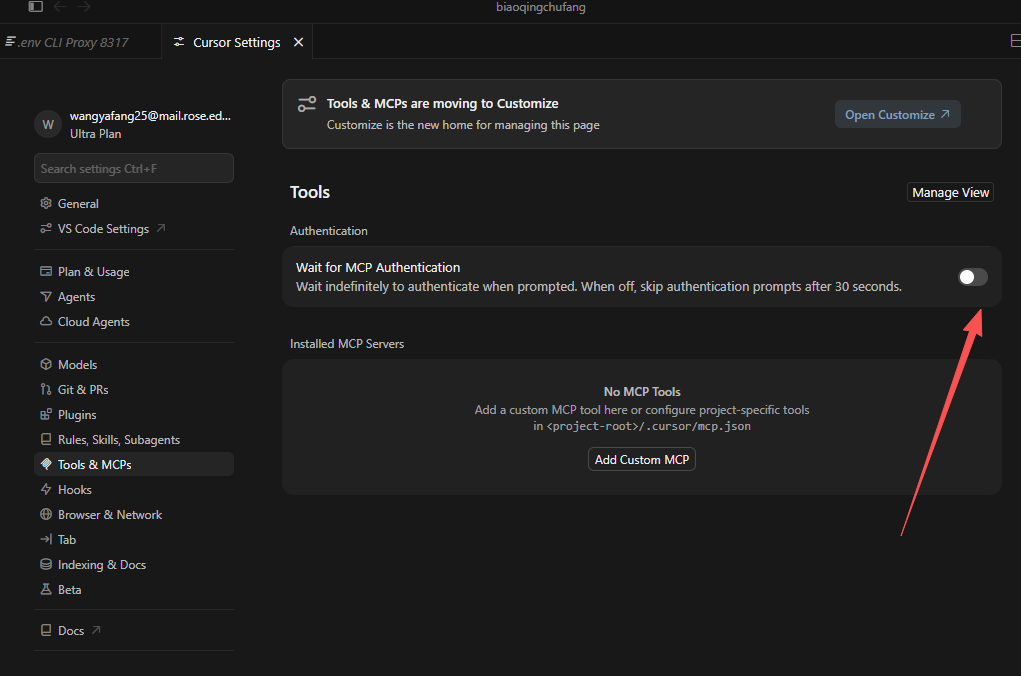Click the Browser & Network globe icon

[46, 514]
